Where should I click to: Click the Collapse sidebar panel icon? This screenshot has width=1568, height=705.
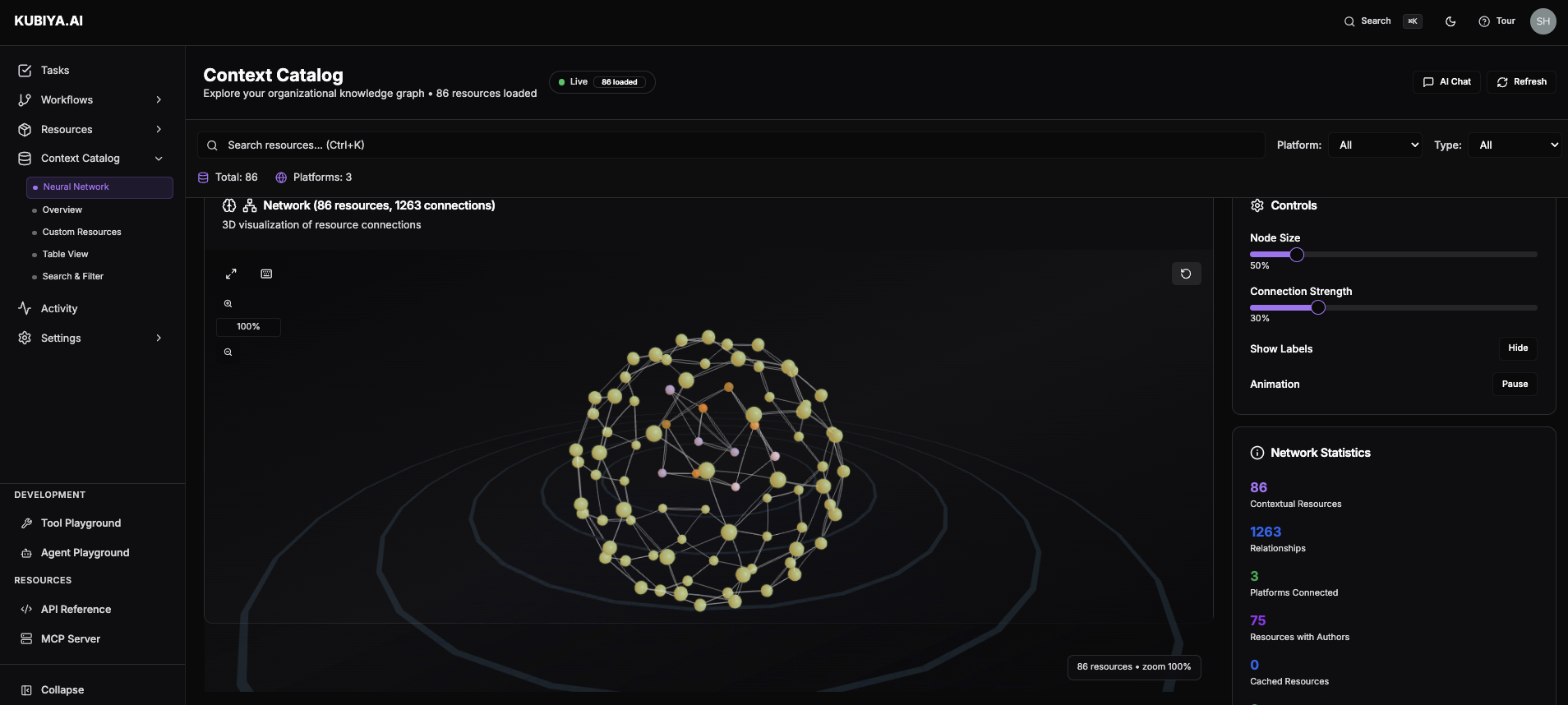pos(26,690)
